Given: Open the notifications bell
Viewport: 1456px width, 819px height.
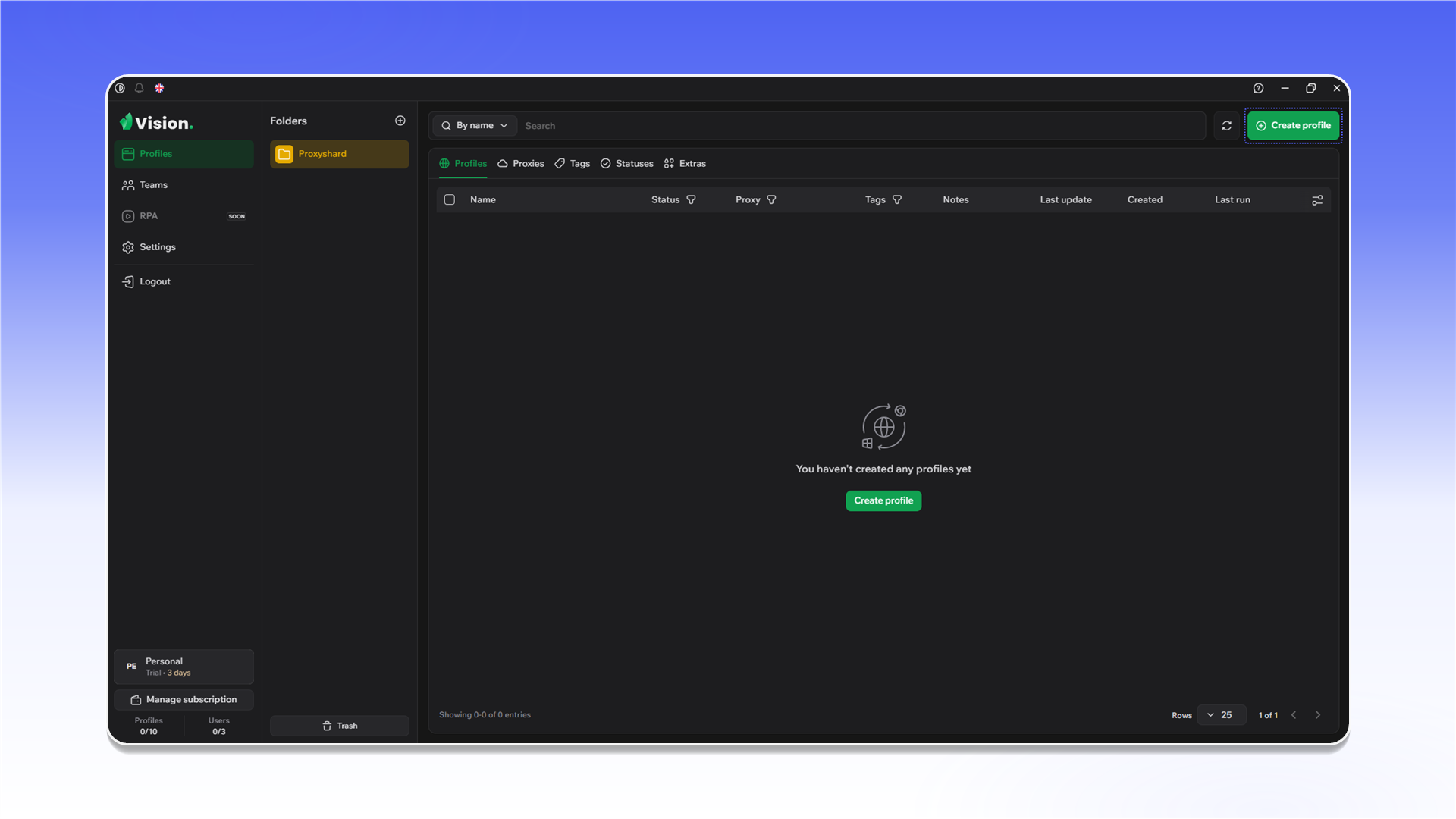Looking at the screenshot, I should coord(140,88).
